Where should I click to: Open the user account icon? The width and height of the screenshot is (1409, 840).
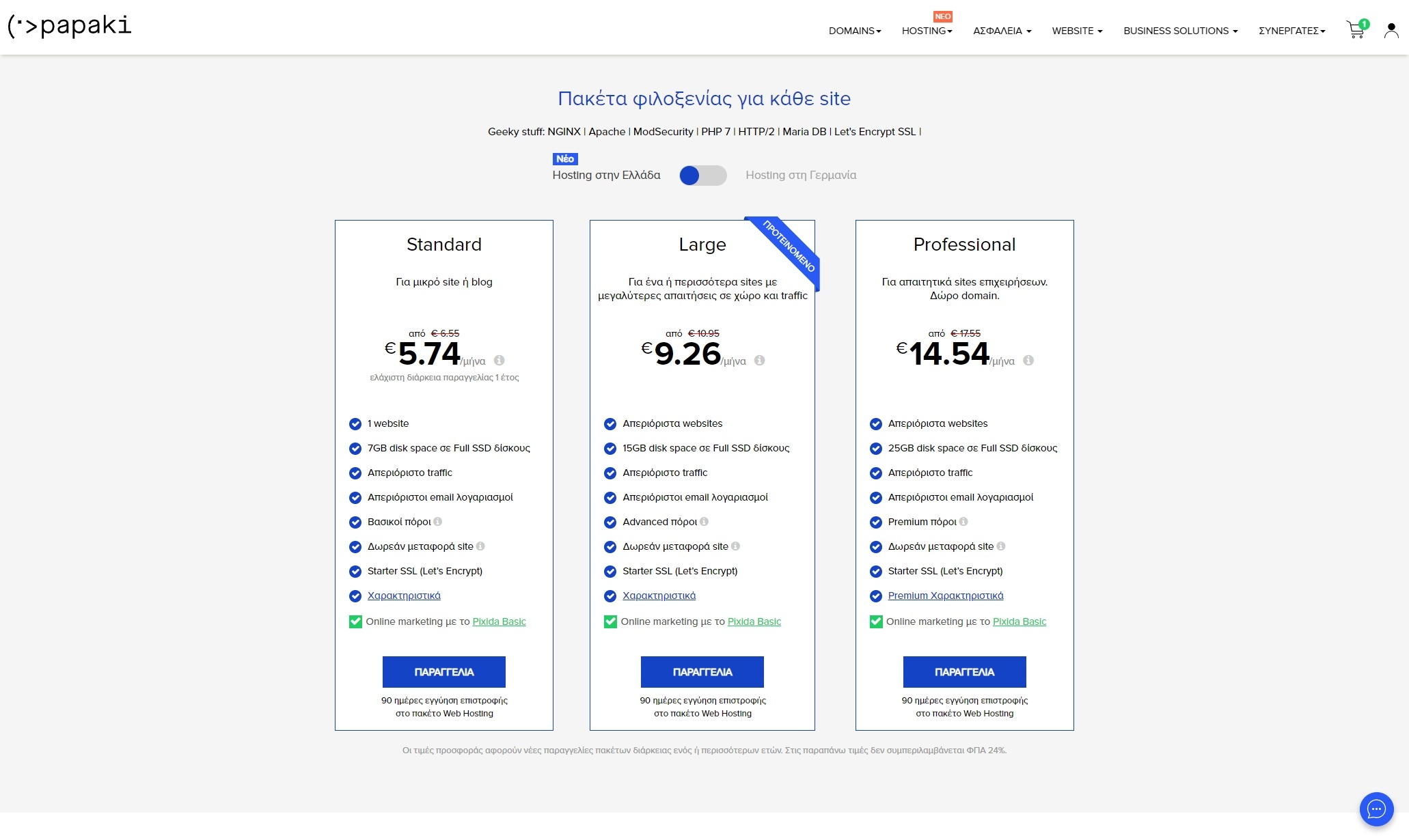click(x=1391, y=29)
